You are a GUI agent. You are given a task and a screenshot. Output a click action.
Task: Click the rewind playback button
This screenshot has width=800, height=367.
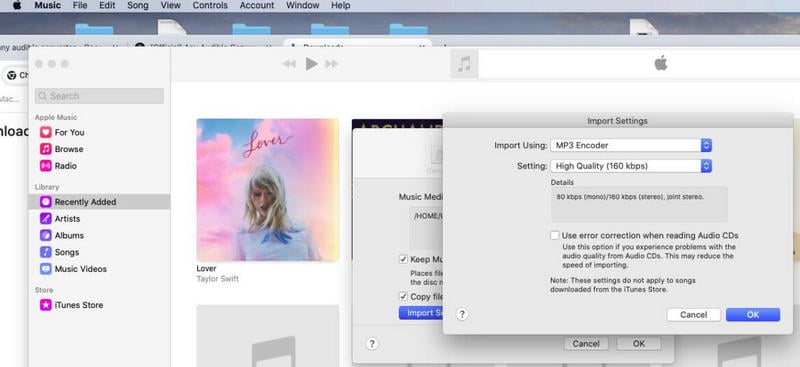[x=289, y=64]
